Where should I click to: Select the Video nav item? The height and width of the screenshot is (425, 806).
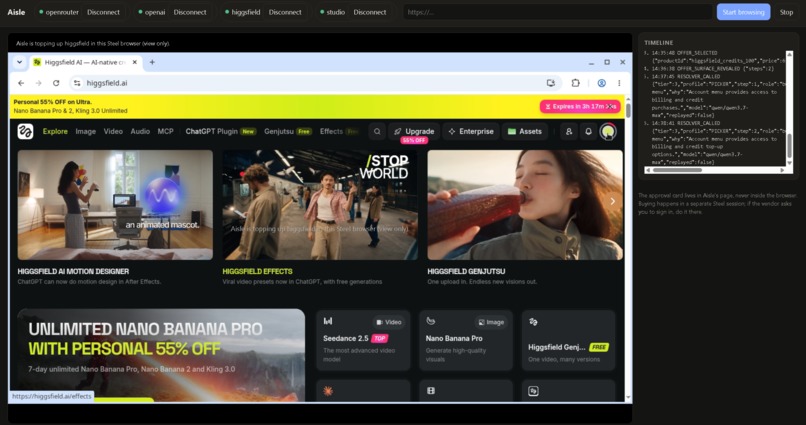pos(113,132)
